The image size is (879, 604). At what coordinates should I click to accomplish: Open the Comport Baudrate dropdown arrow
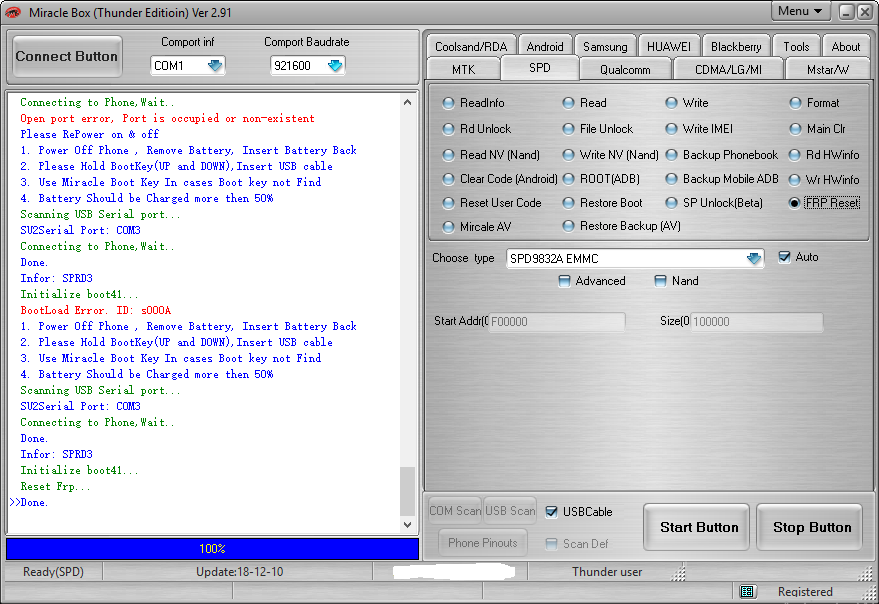[335, 66]
